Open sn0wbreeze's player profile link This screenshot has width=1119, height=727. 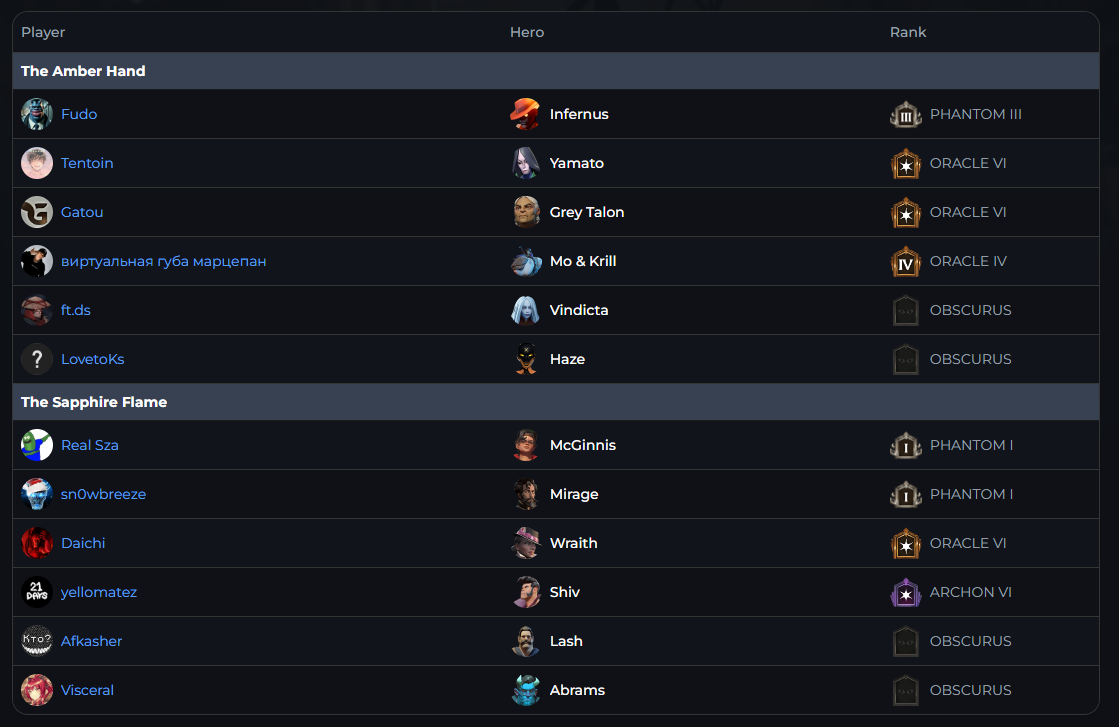(x=103, y=494)
